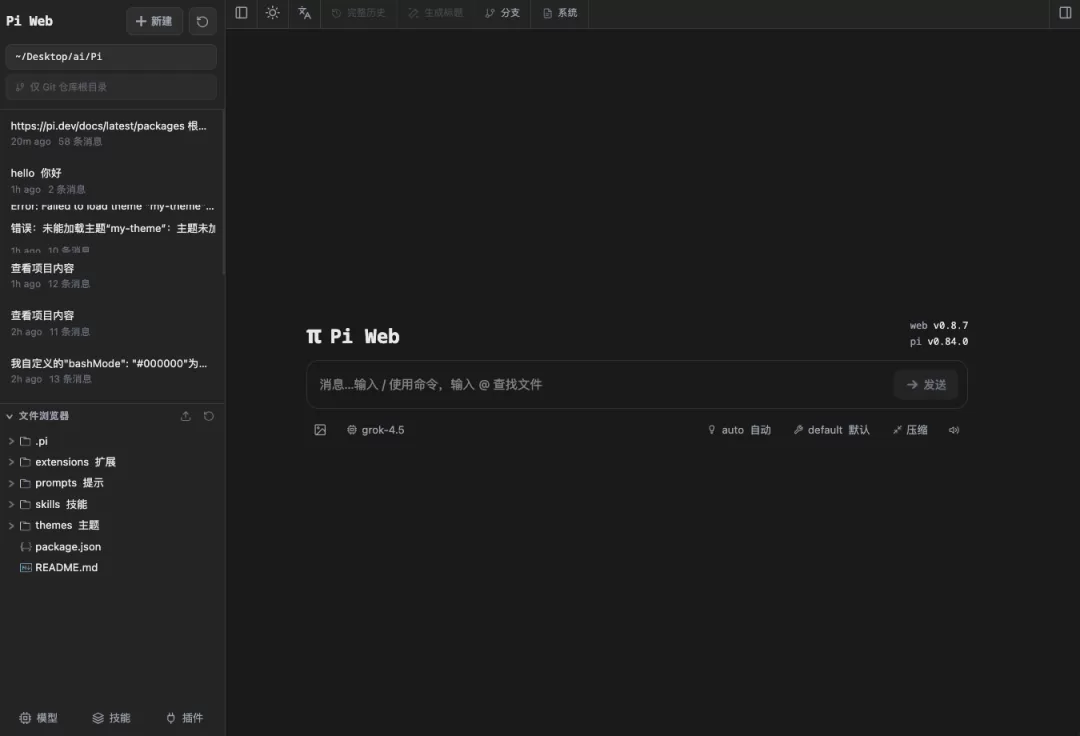Open the language translation icon
Image resolution: width=1080 pixels, height=736 pixels.
304,13
